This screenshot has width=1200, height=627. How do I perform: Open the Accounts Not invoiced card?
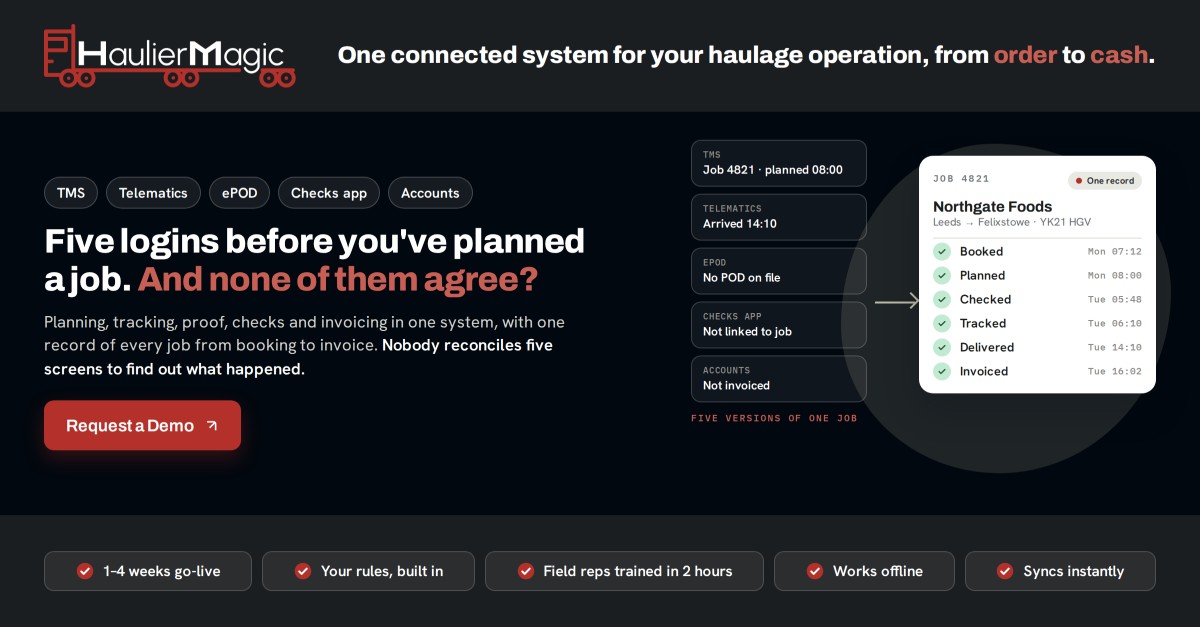pyautogui.click(x=779, y=379)
